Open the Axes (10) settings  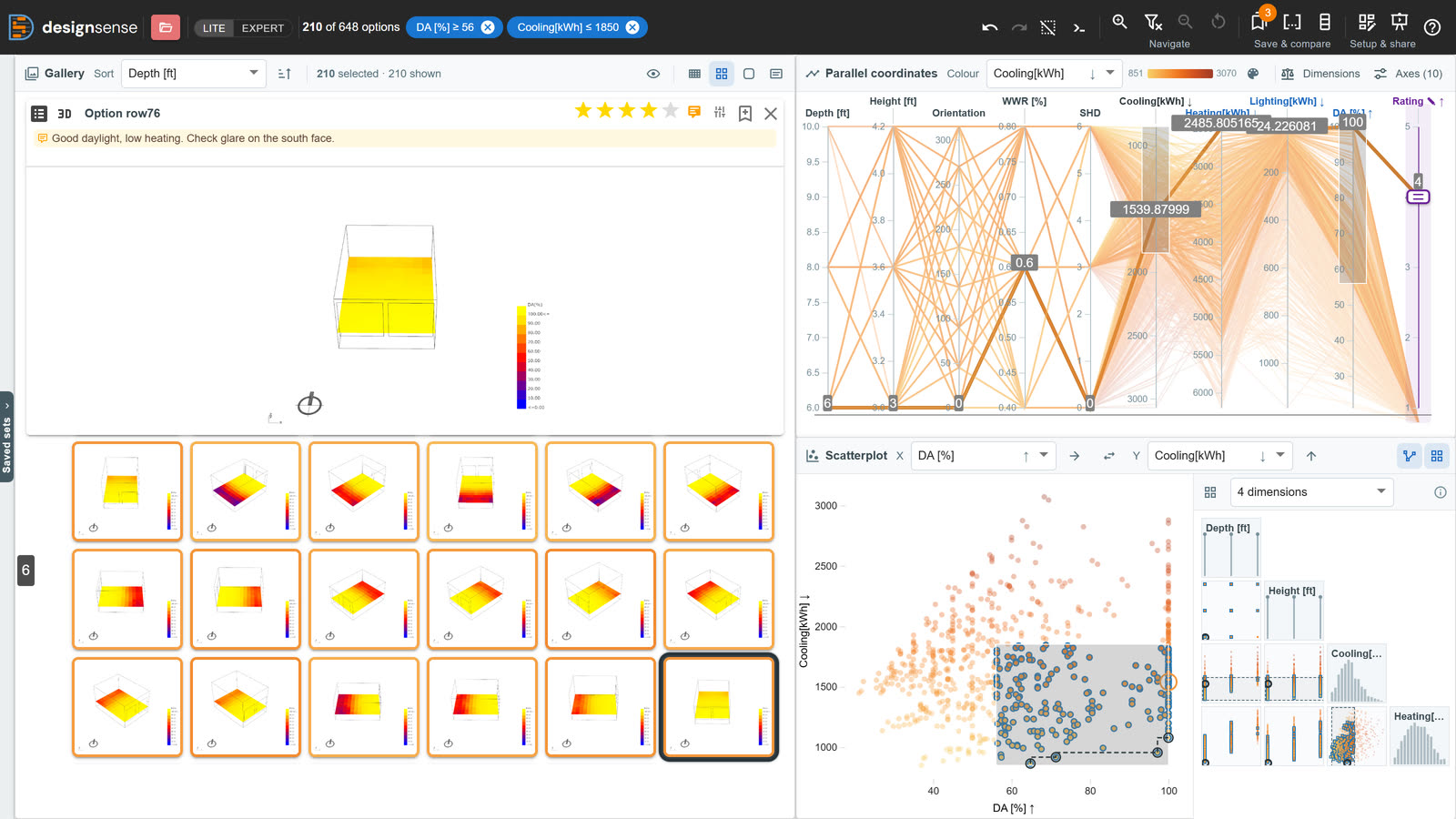(x=1408, y=74)
